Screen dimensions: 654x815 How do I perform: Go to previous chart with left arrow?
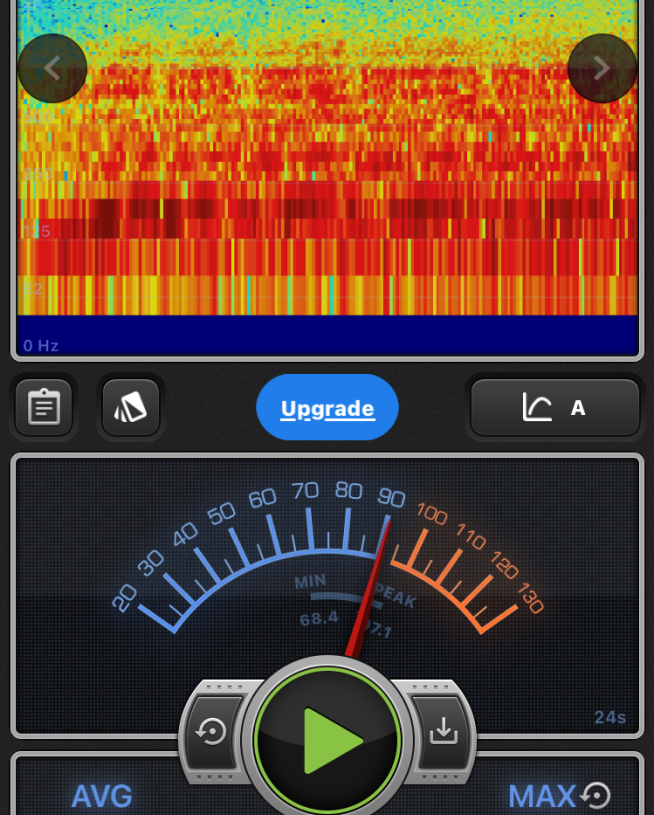click(x=52, y=68)
